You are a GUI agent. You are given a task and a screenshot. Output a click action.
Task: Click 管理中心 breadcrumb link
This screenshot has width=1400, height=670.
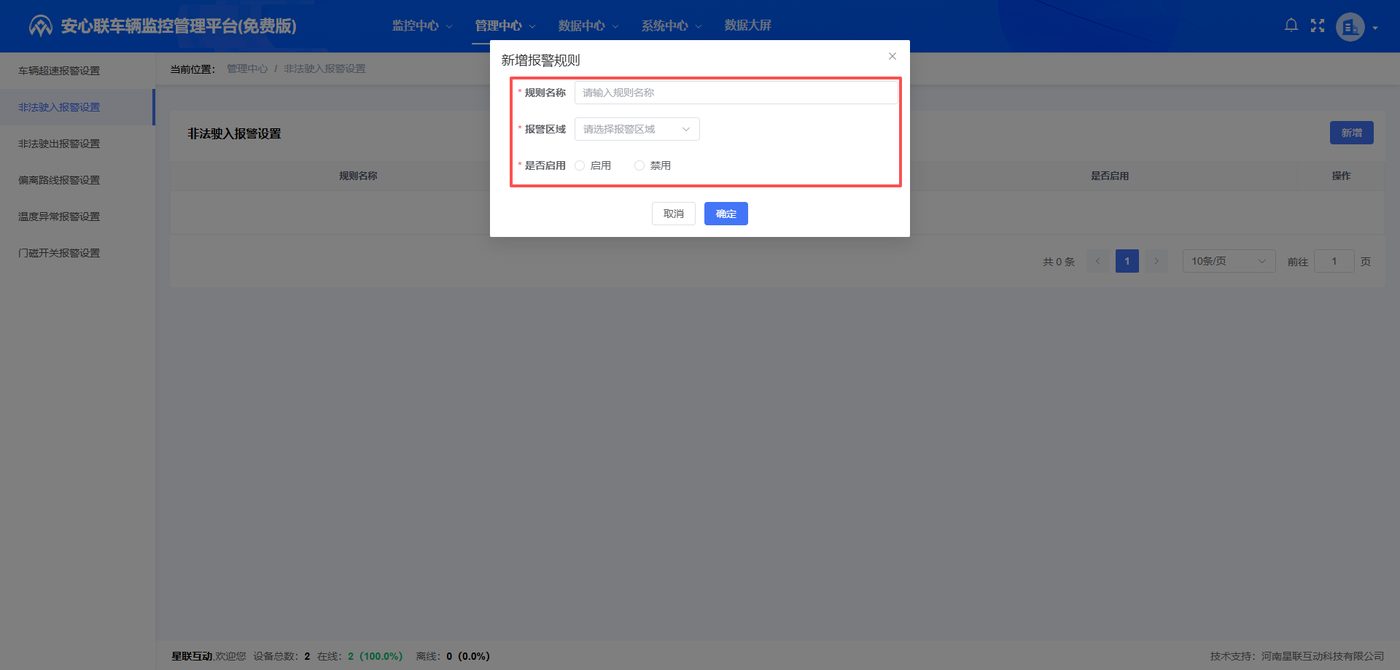point(247,69)
